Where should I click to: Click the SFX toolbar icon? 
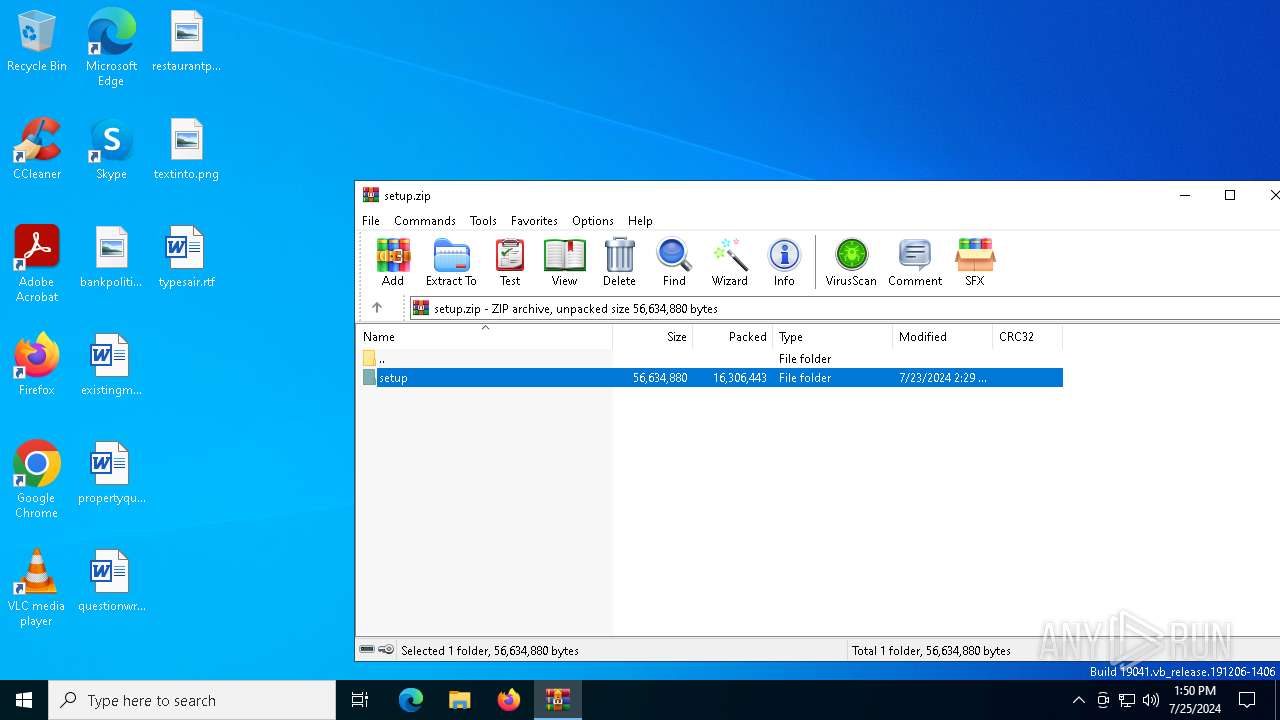(x=974, y=262)
